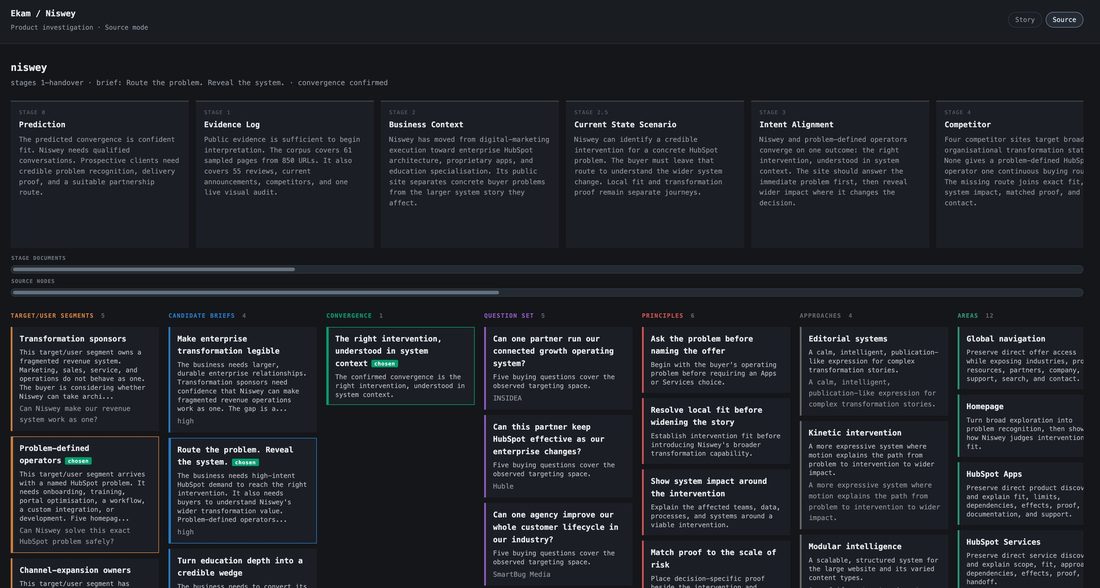The width and height of the screenshot is (1100, 588).
Task: Open the Kinetic intervention approach card
Action: coord(874,476)
